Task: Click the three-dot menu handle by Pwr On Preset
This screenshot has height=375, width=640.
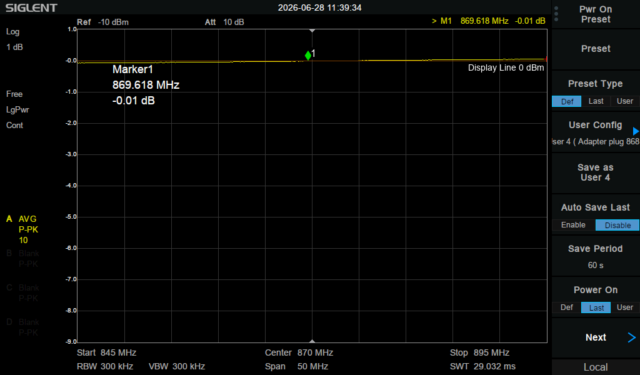Action: [x=556, y=13]
